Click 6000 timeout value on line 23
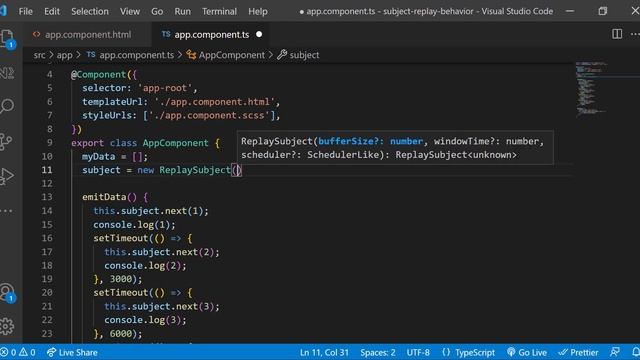Screen dimensions: 640x360 (x=121, y=334)
